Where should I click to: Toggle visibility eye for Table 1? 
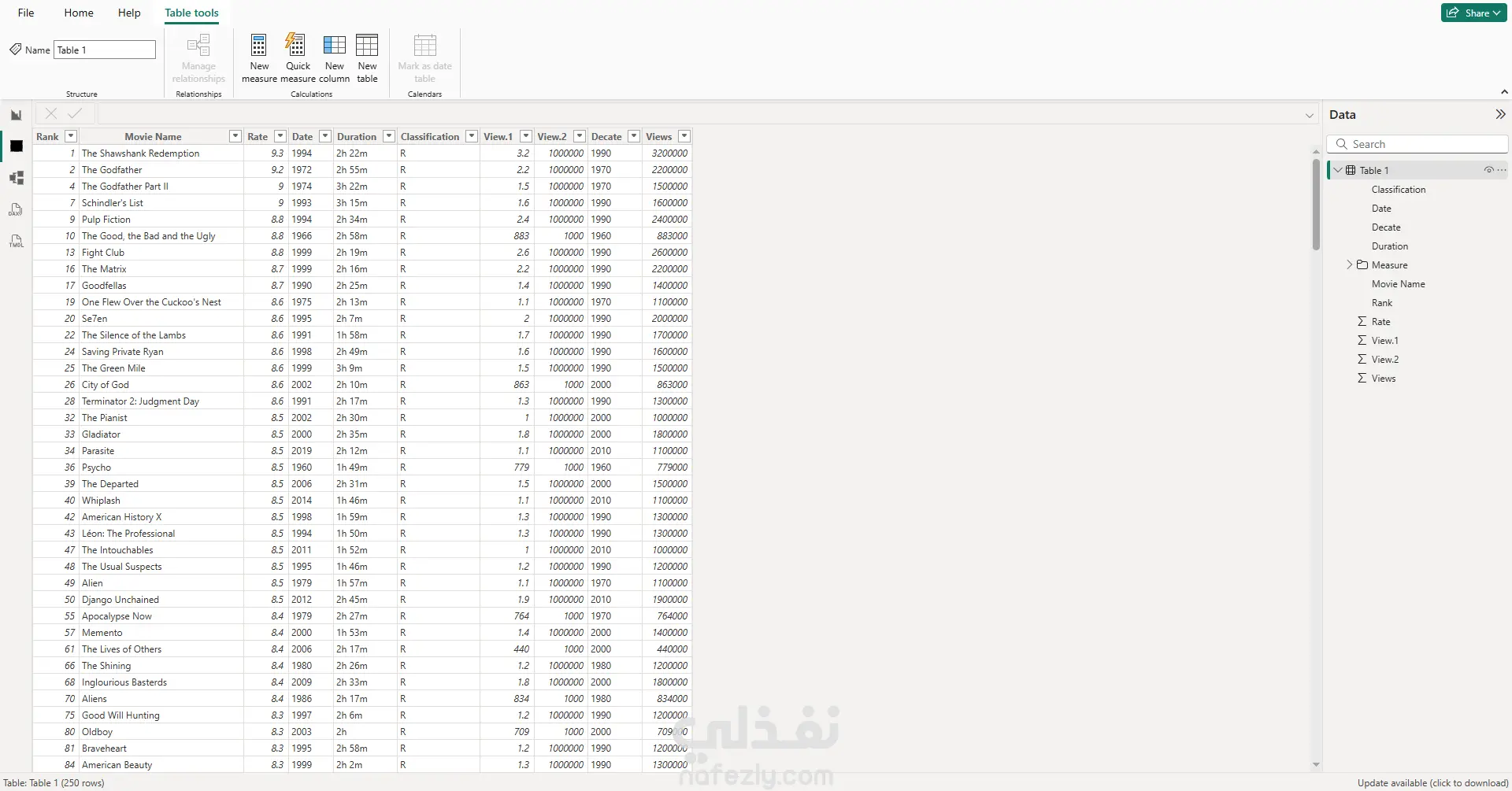click(1488, 170)
